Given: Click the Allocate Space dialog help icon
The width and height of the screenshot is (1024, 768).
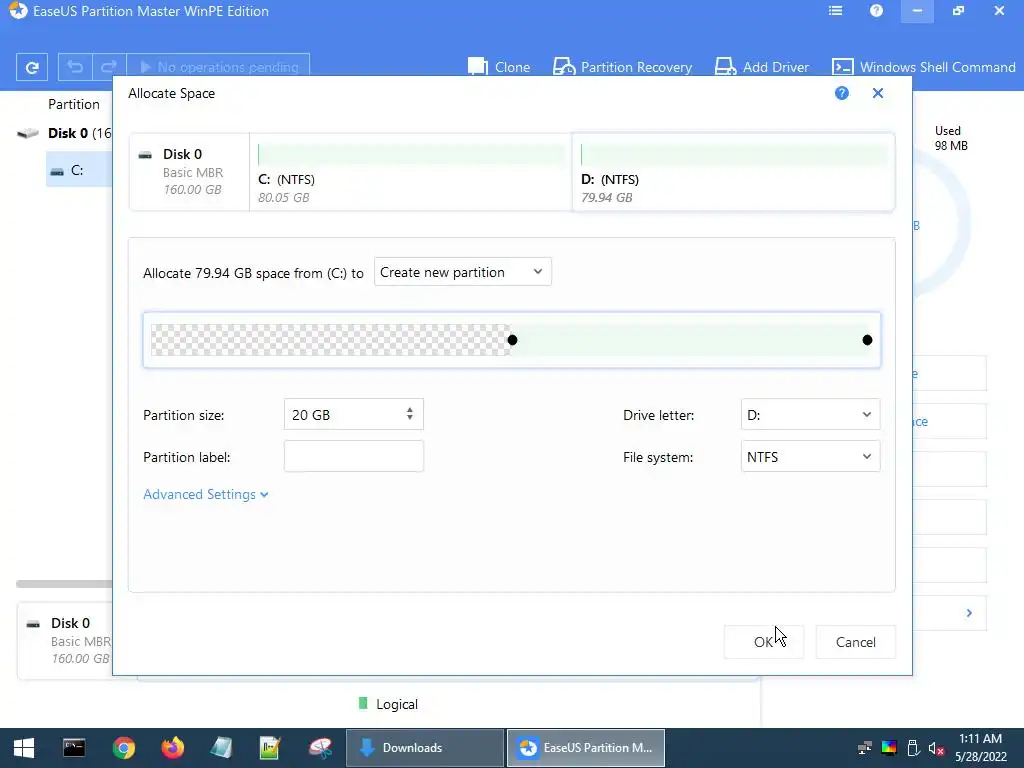Looking at the screenshot, I should tap(842, 93).
